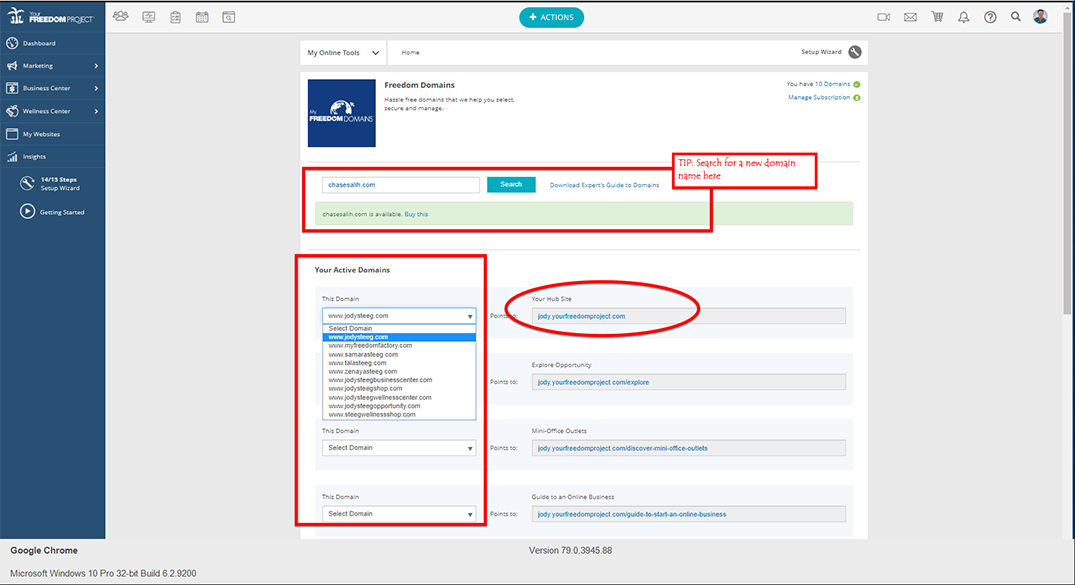1075x585 pixels.
Task: Select www.steegwellnessshop.com from the list
Action: pos(399,414)
